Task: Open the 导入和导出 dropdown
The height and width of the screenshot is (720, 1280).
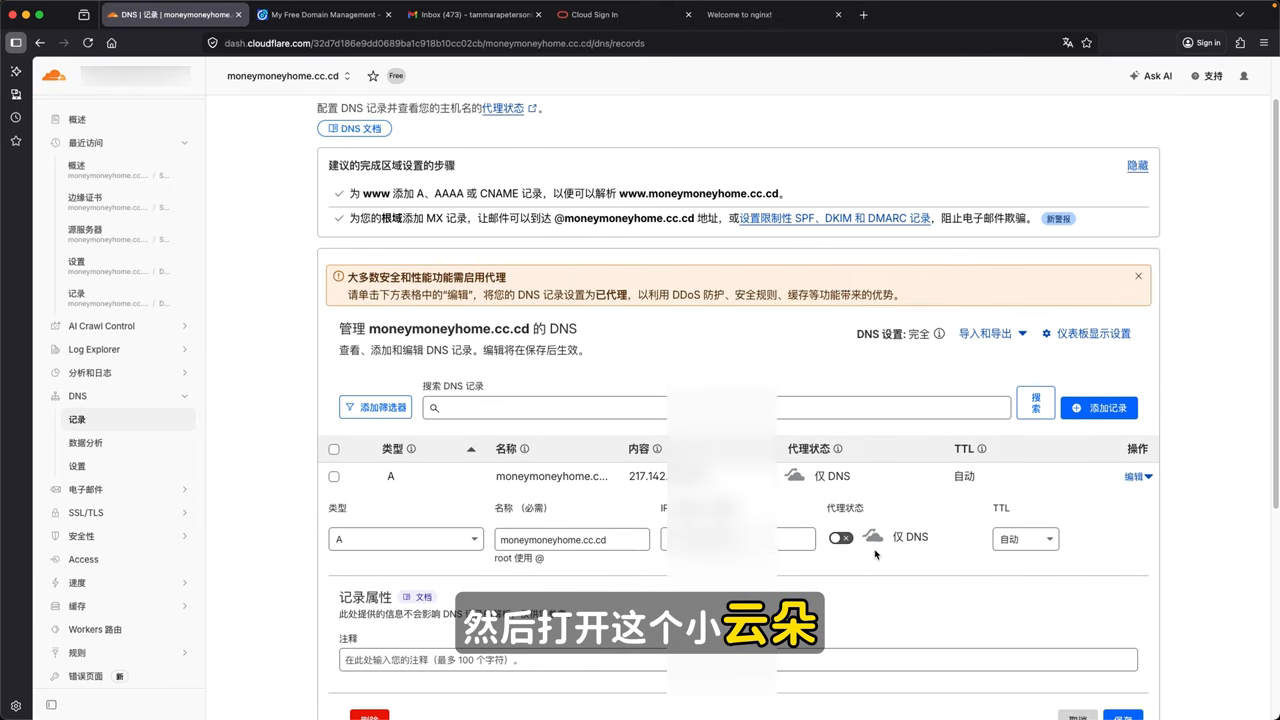Action: (993, 334)
